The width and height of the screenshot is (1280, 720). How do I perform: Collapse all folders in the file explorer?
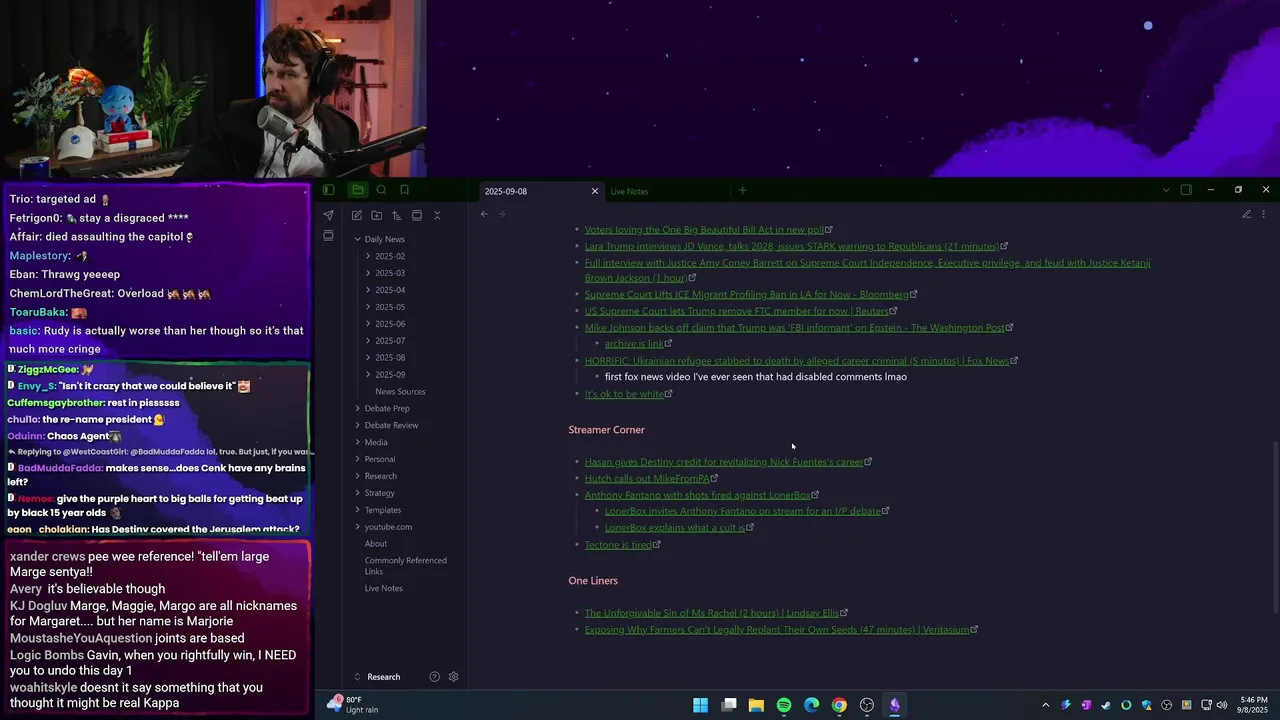pos(437,215)
